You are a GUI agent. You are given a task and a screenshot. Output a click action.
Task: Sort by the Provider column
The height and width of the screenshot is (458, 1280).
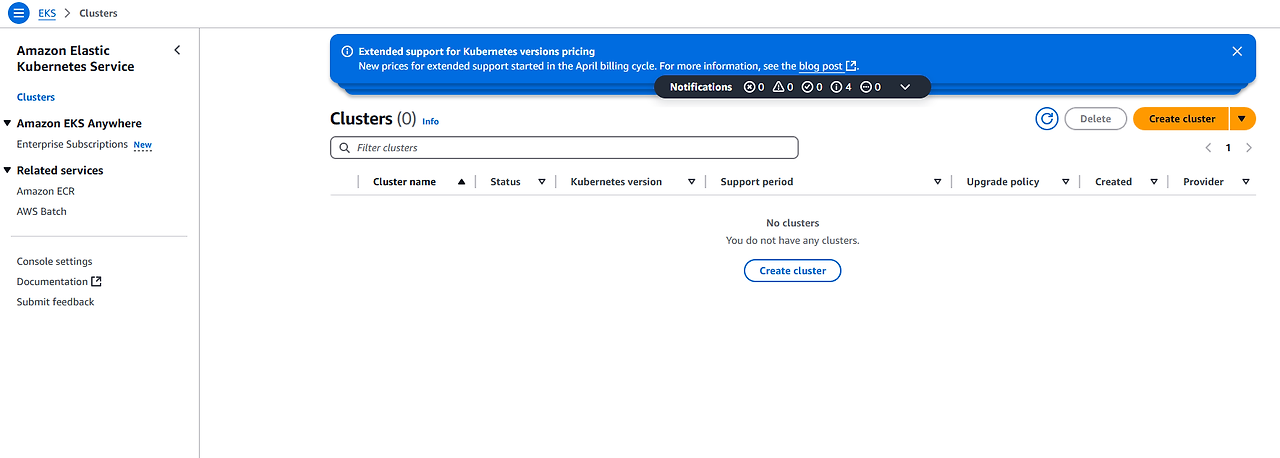point(1246,182)
